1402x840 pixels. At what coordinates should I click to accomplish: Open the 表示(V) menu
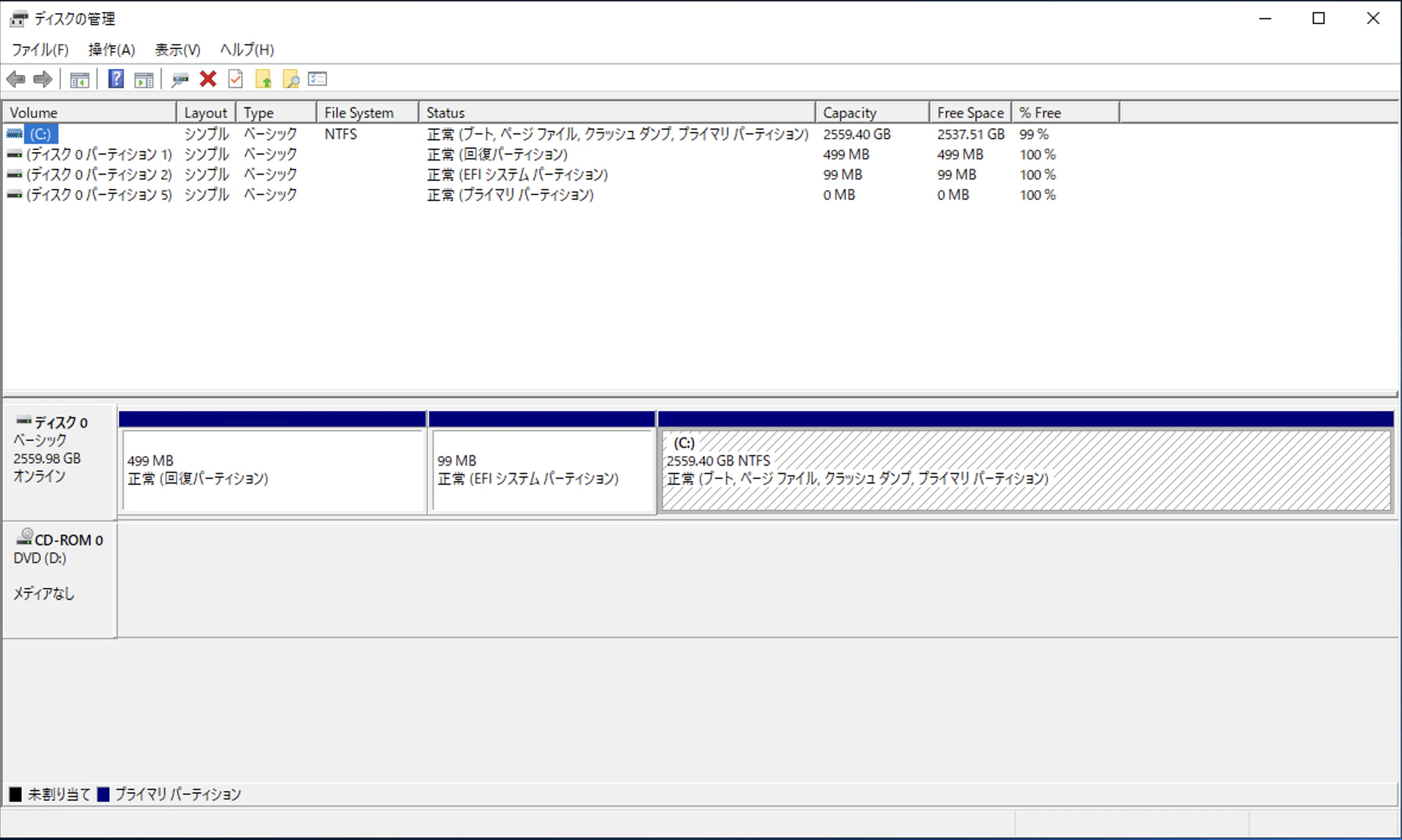[x=178, y=49]
